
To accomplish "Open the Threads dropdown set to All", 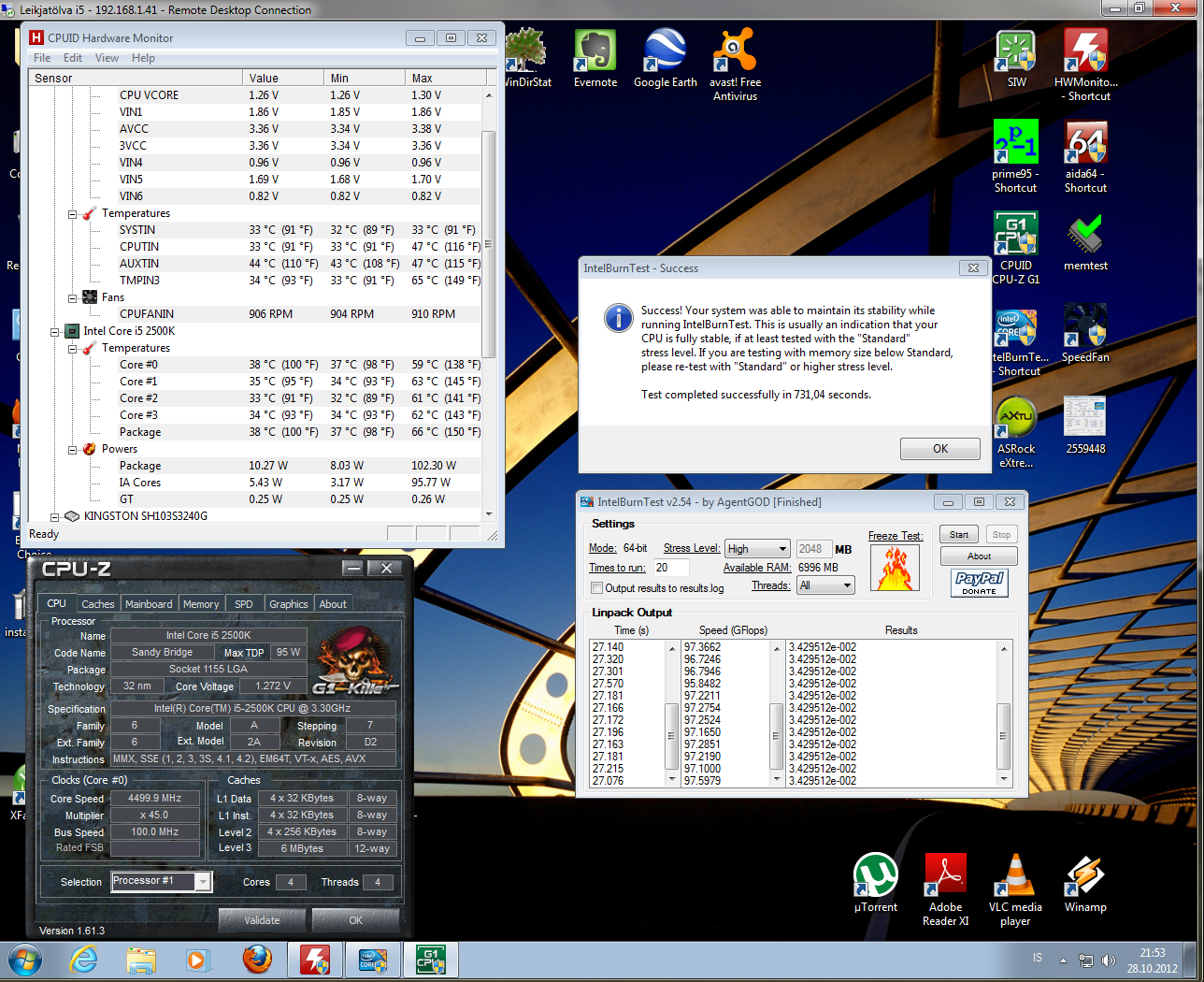I will pos(825,585).
